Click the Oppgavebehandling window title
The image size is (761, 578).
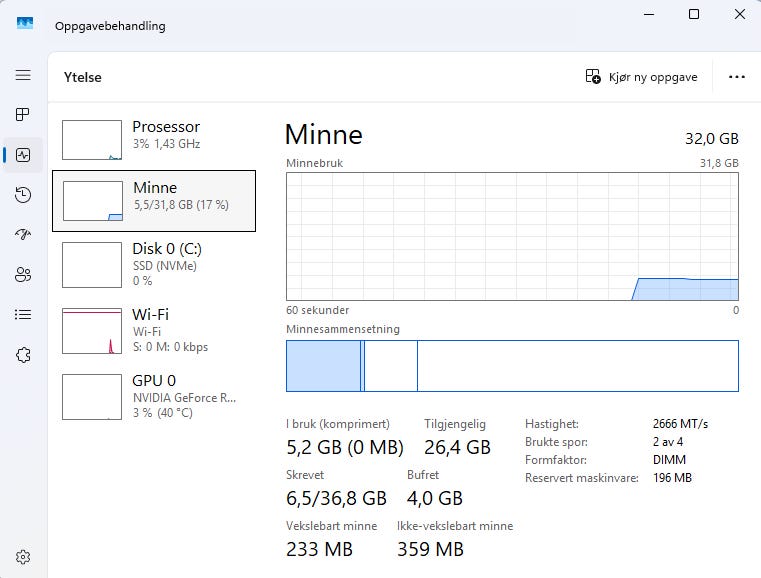[x=110, y=26]
